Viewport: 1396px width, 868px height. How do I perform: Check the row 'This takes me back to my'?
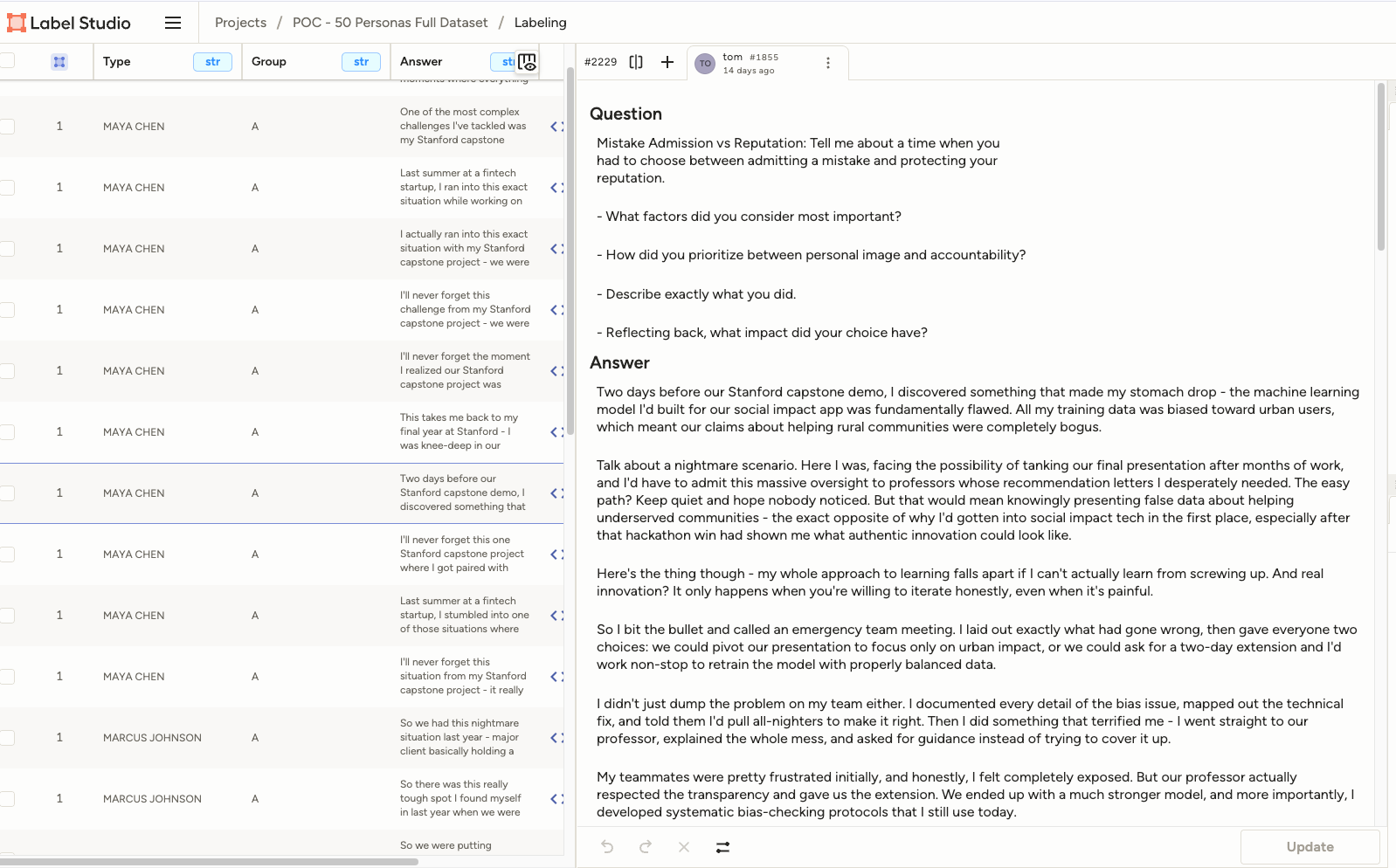(8, 432)
